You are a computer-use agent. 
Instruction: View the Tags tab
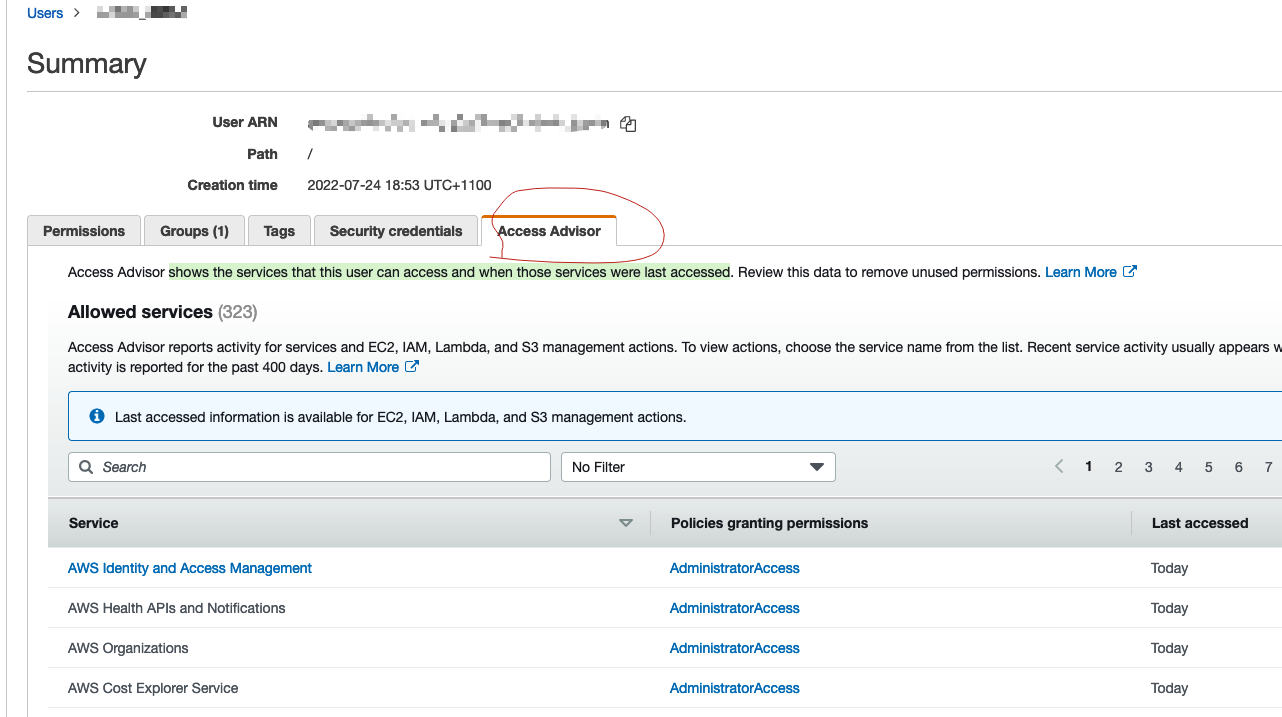pyautogui.click(x=279, y=230)
